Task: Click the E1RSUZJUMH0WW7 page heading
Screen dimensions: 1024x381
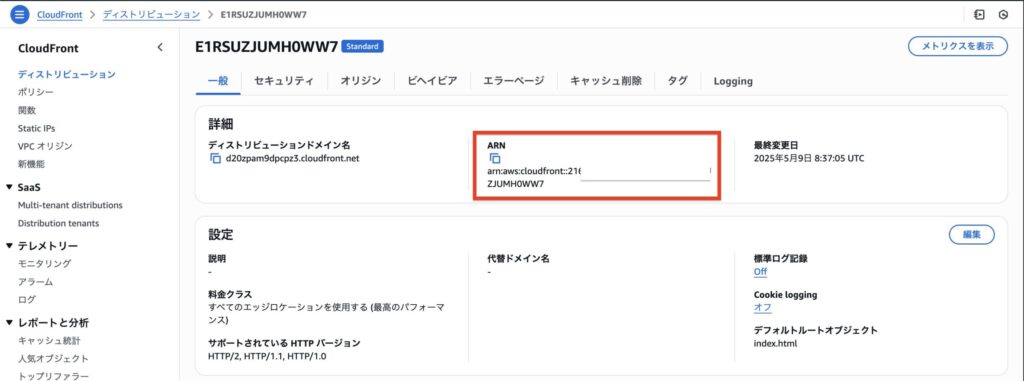Action: [266, 46]
